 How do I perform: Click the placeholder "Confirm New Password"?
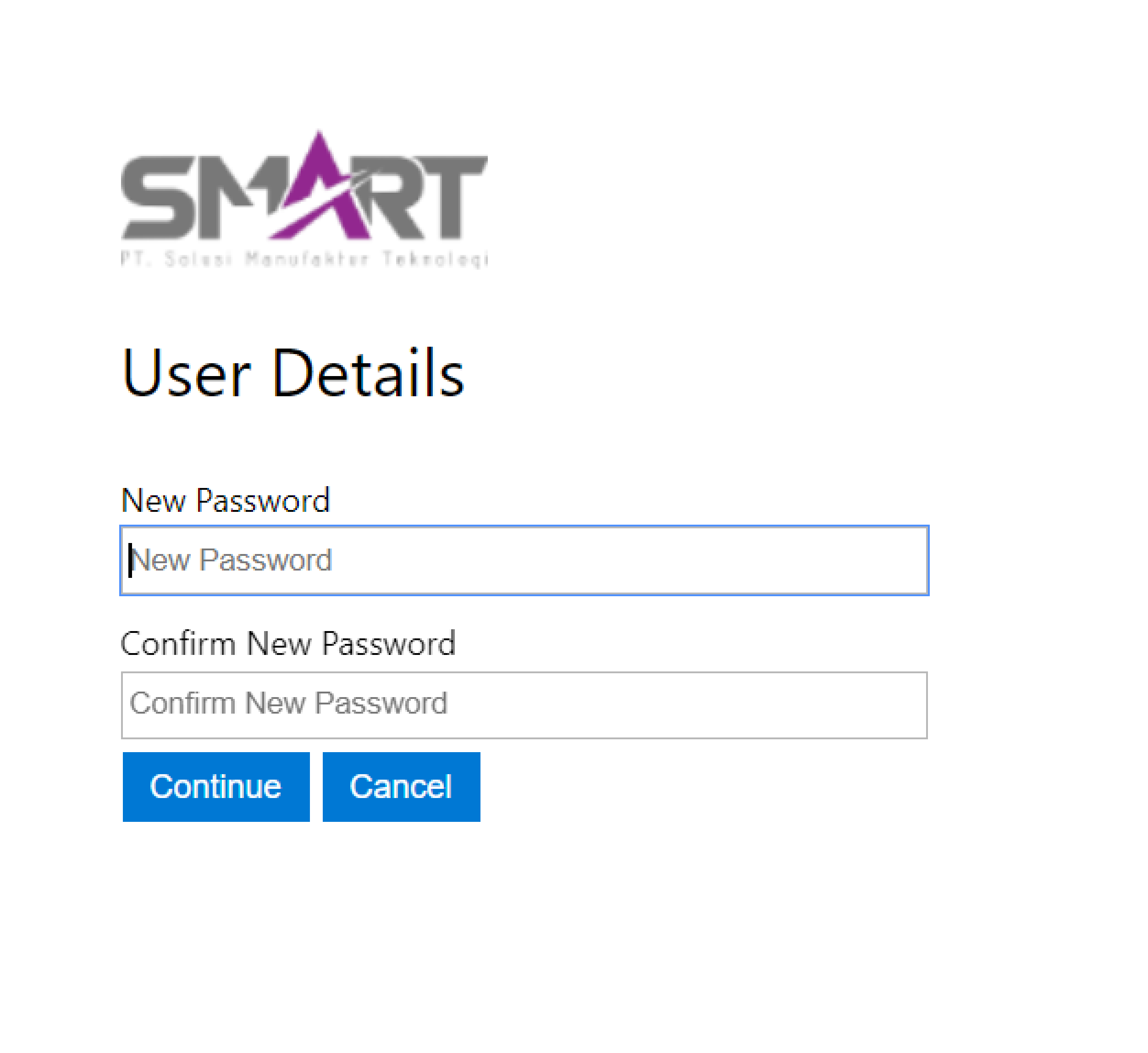point(288,703)
